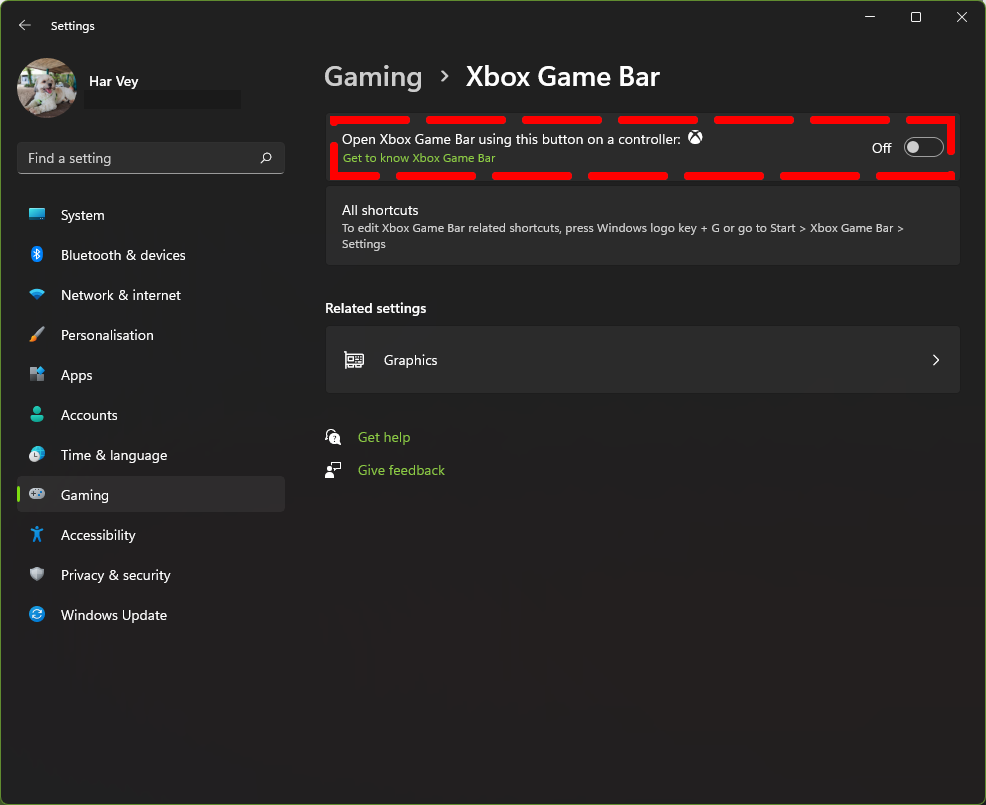The image size is (986, 805).
Task: Open the Give feedback link
Action: pos(401,470)
